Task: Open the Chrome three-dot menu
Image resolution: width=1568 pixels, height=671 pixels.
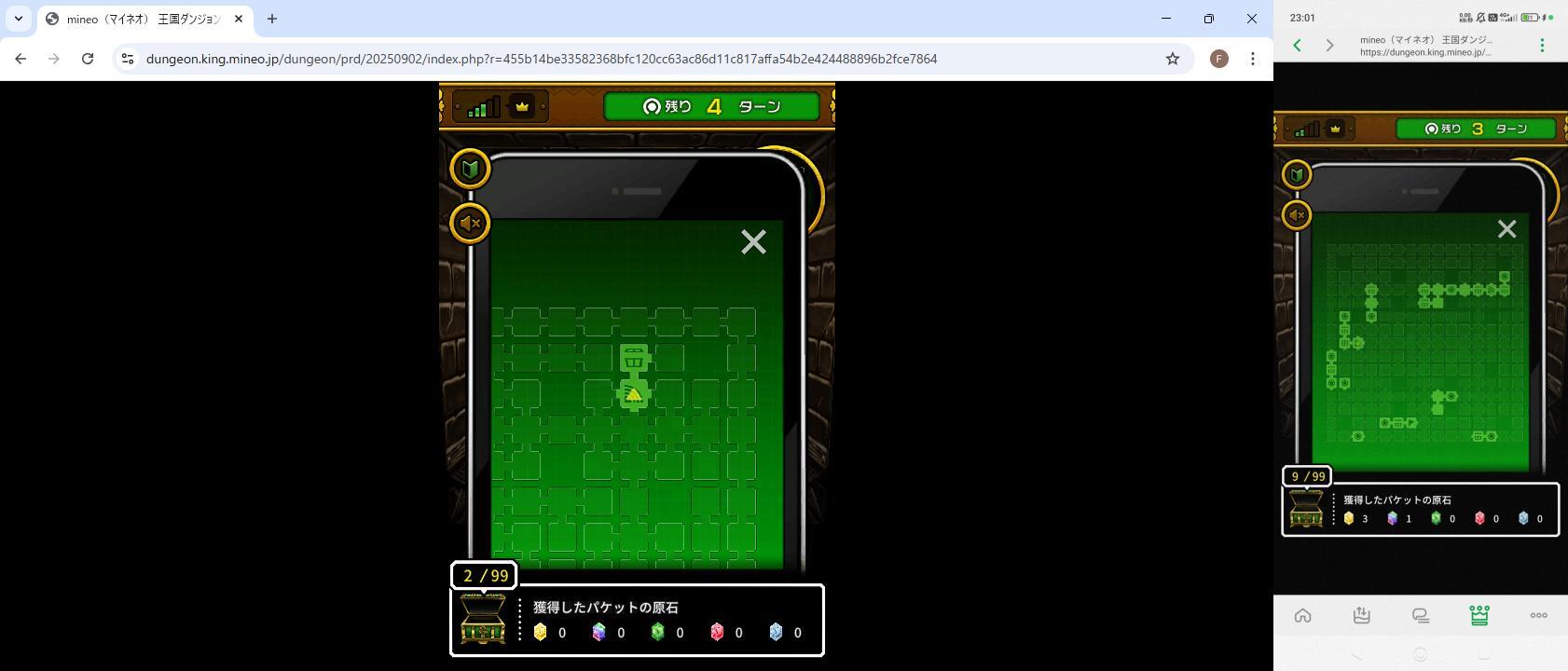Action: [x=1253, y=59]
